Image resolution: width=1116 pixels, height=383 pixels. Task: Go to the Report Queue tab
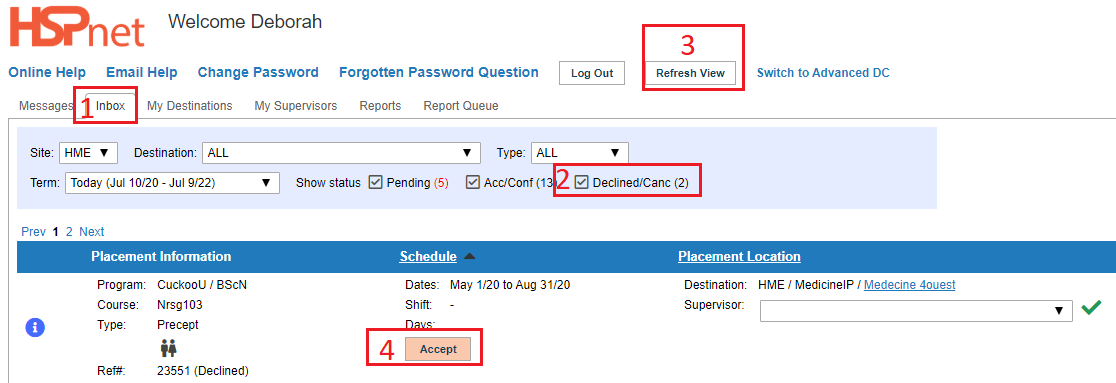(x=460, y=106)
